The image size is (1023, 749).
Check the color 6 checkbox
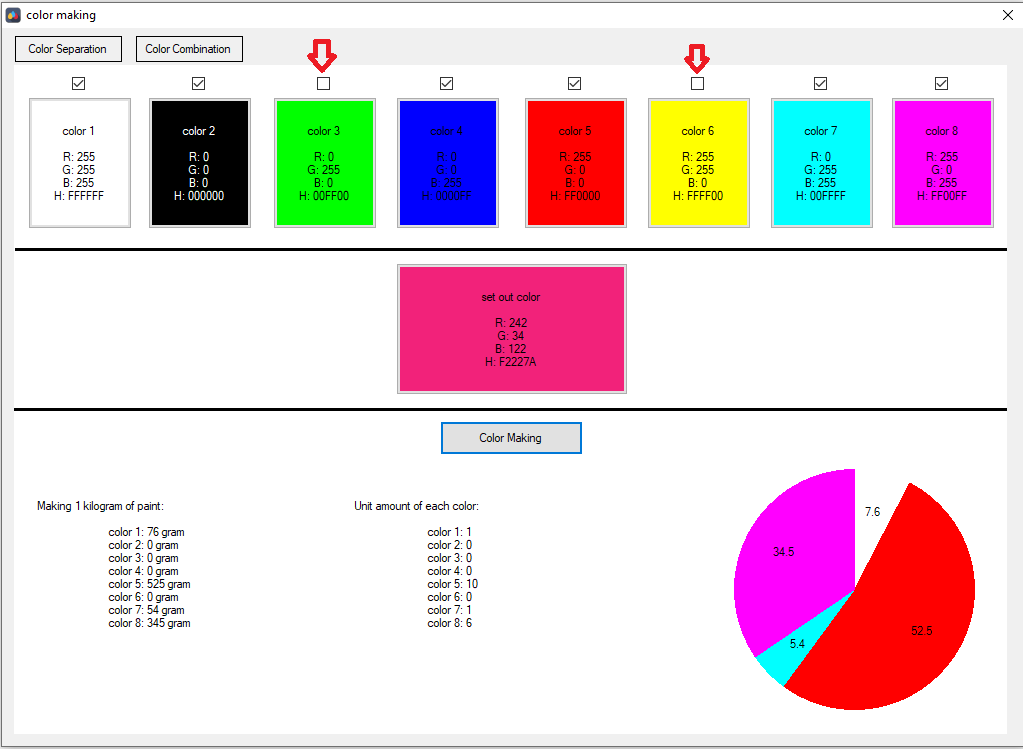(x=697, y=84)
